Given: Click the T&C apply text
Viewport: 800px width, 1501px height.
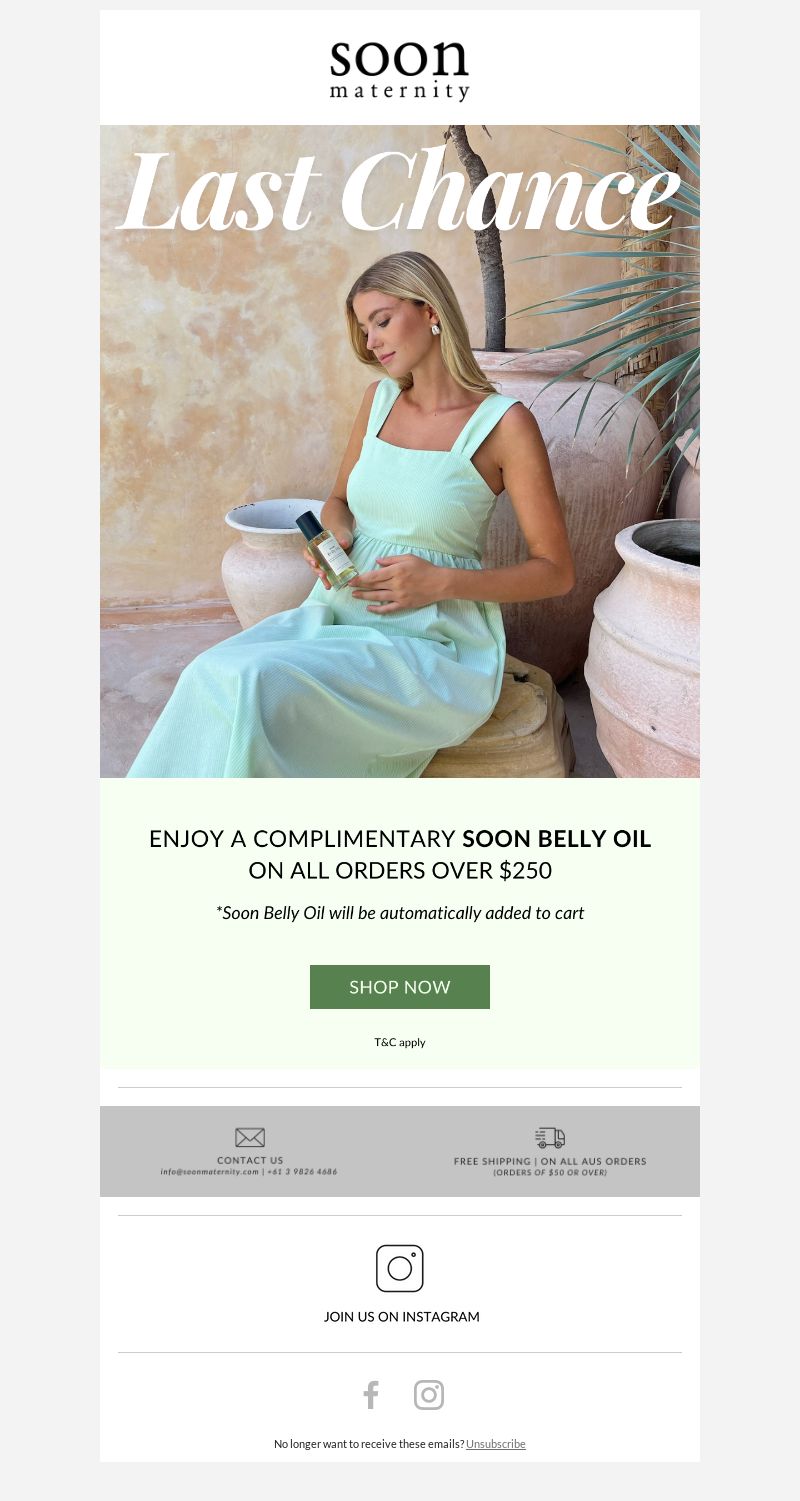Looking at the screenshot, I should pyautogui.click(x=400, y=1042).
